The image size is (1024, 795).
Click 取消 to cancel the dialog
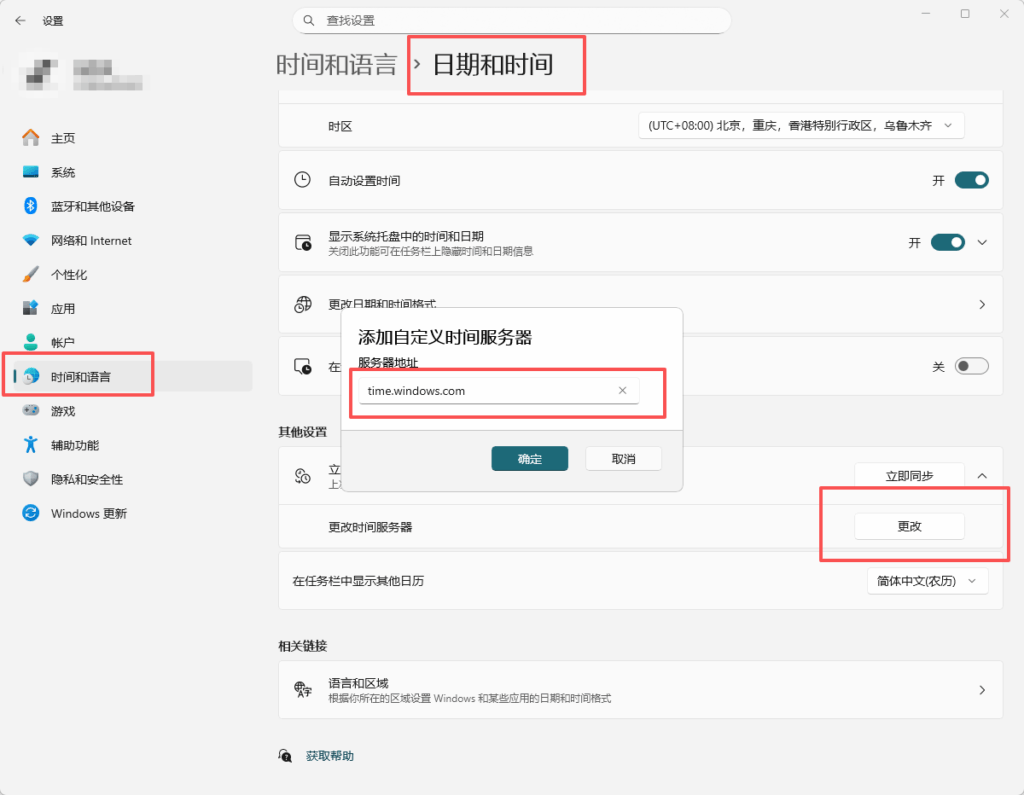623,459
